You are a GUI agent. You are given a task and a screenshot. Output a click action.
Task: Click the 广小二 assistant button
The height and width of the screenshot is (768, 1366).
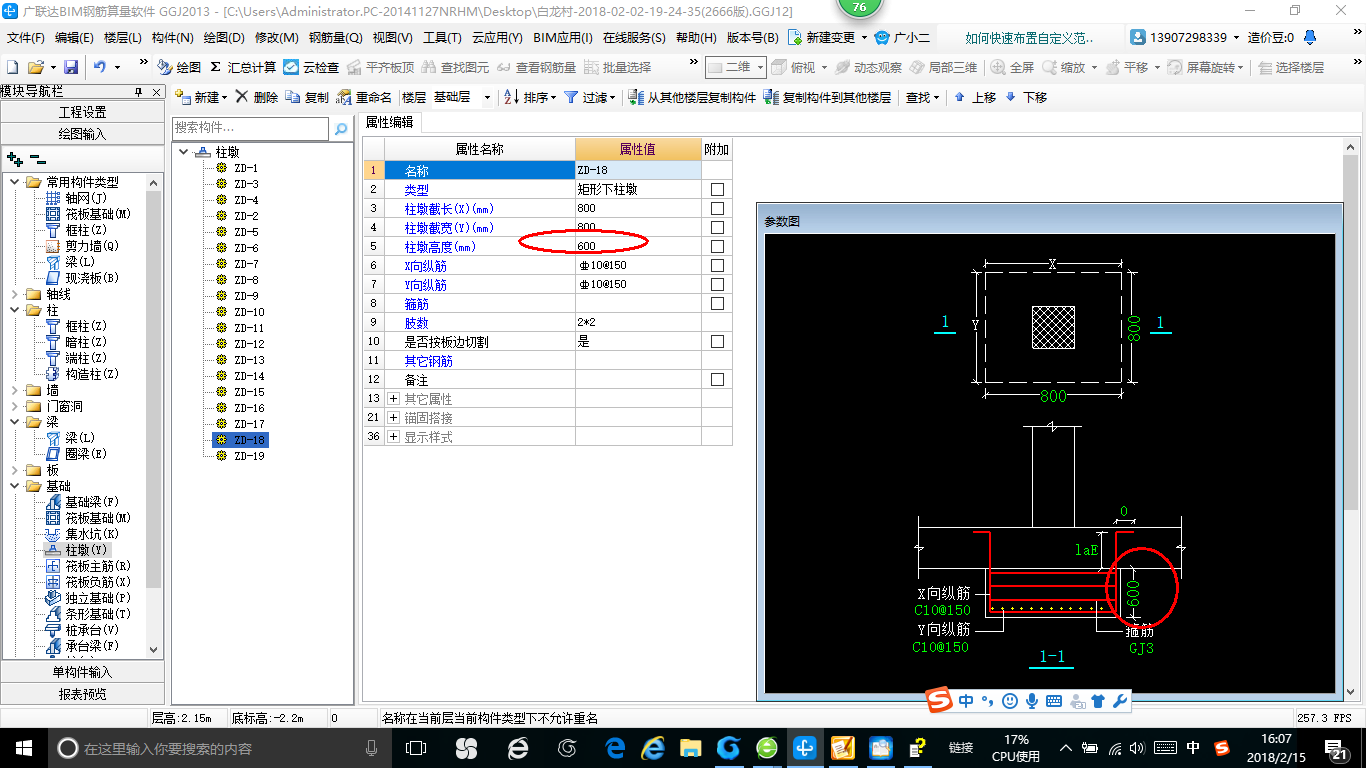pos(903,37)
